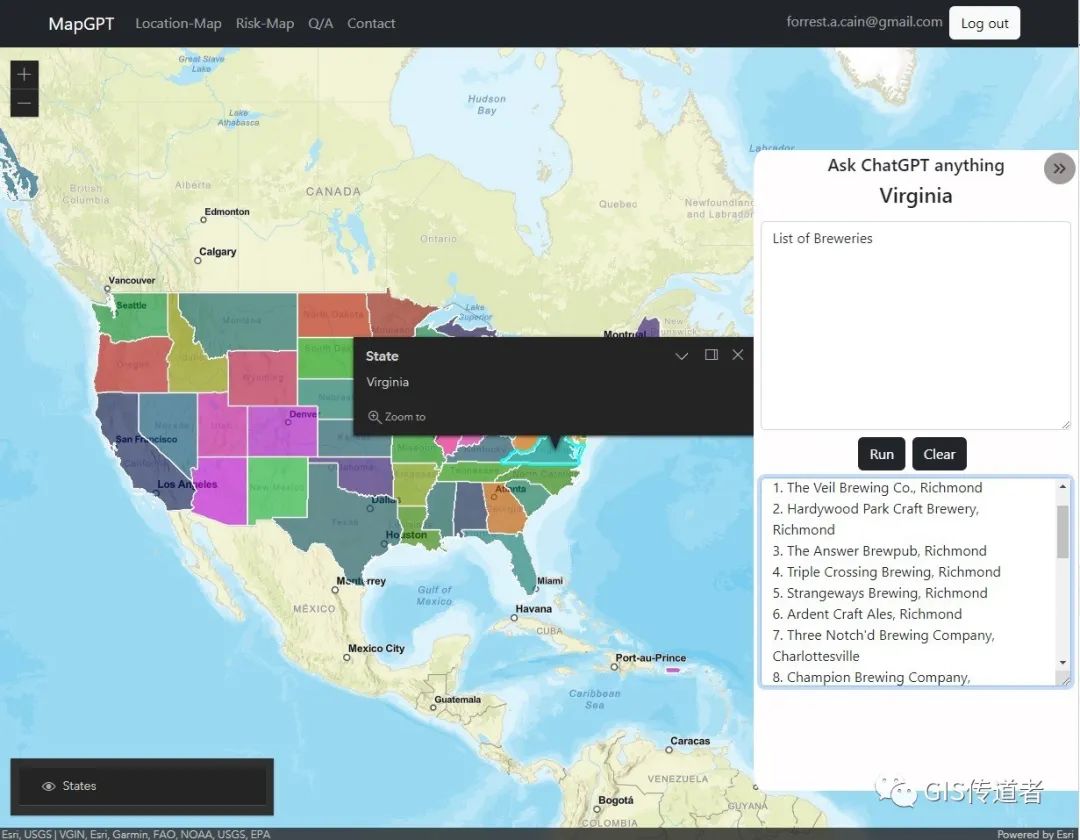Image resolution: width=1080 pixels, height=840 pixels.
Task: Click the Bogotá city marker
Action: click(597, 809)
